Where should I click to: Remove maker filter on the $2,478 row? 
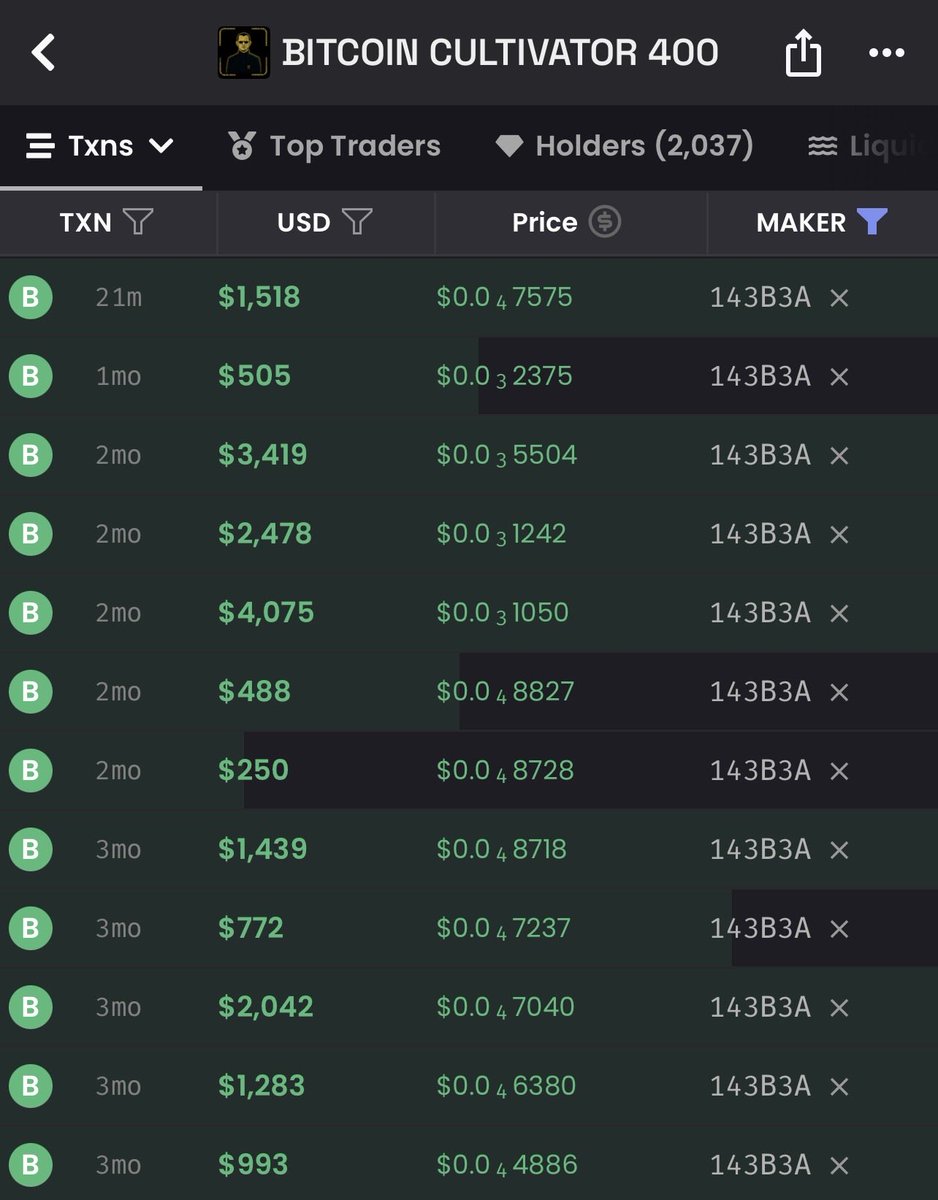tap(839, 535)
